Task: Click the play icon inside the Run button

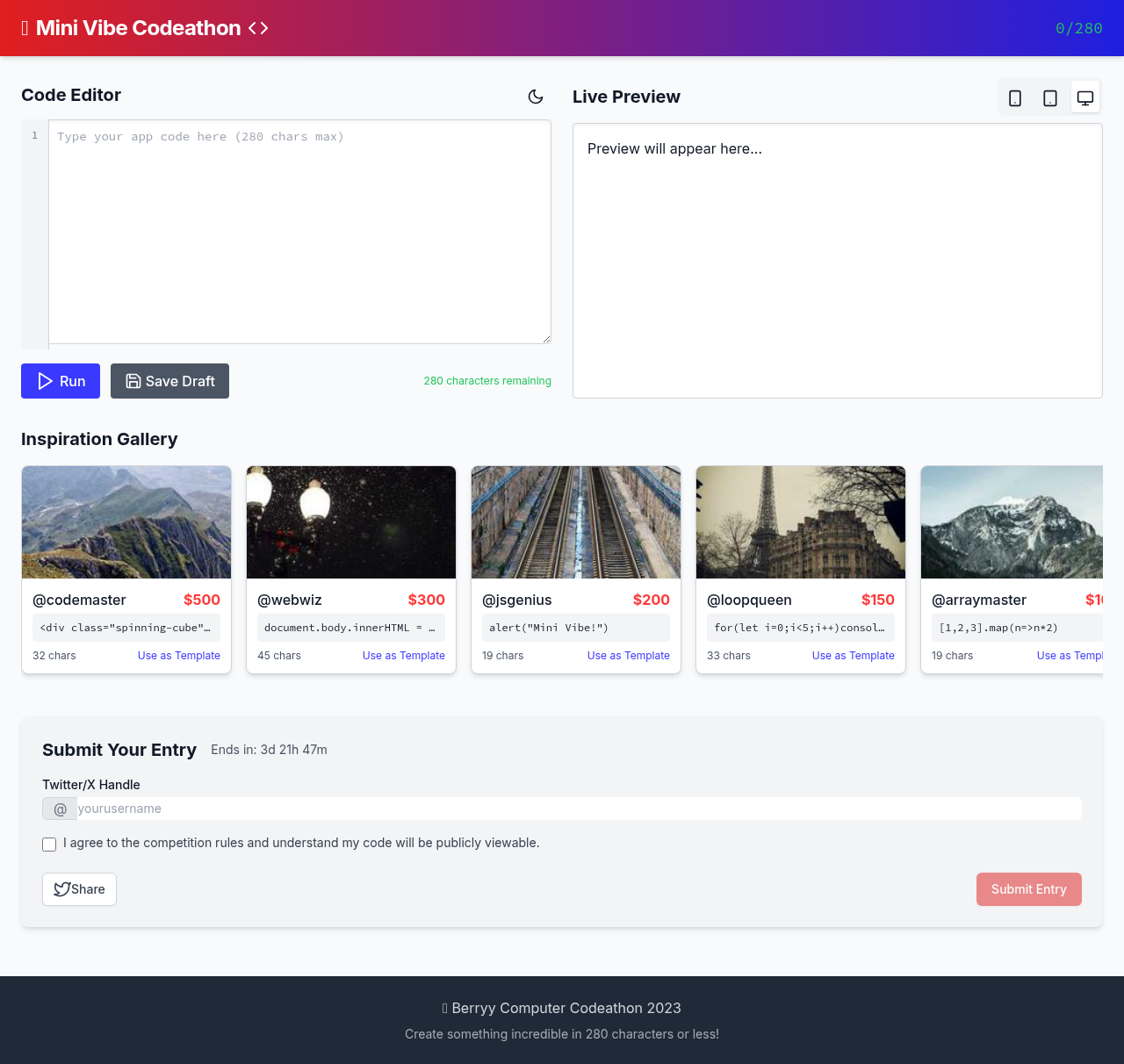Action: tap(45, 381)
